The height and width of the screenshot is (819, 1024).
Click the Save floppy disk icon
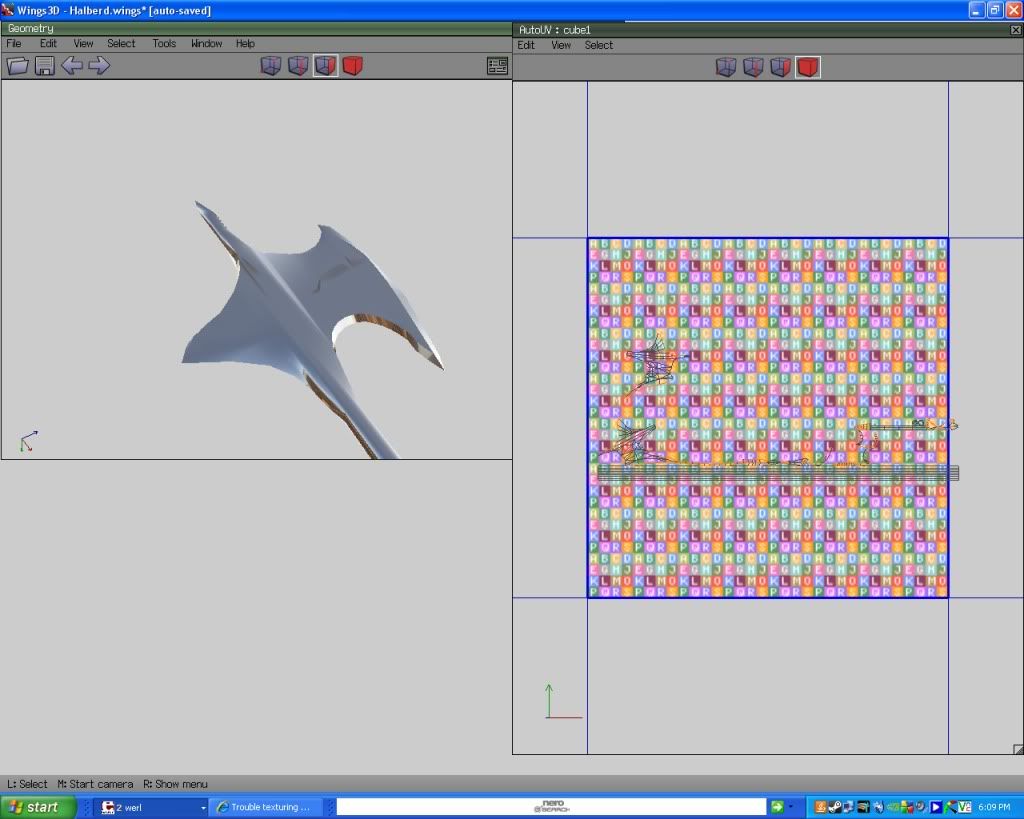44,66
